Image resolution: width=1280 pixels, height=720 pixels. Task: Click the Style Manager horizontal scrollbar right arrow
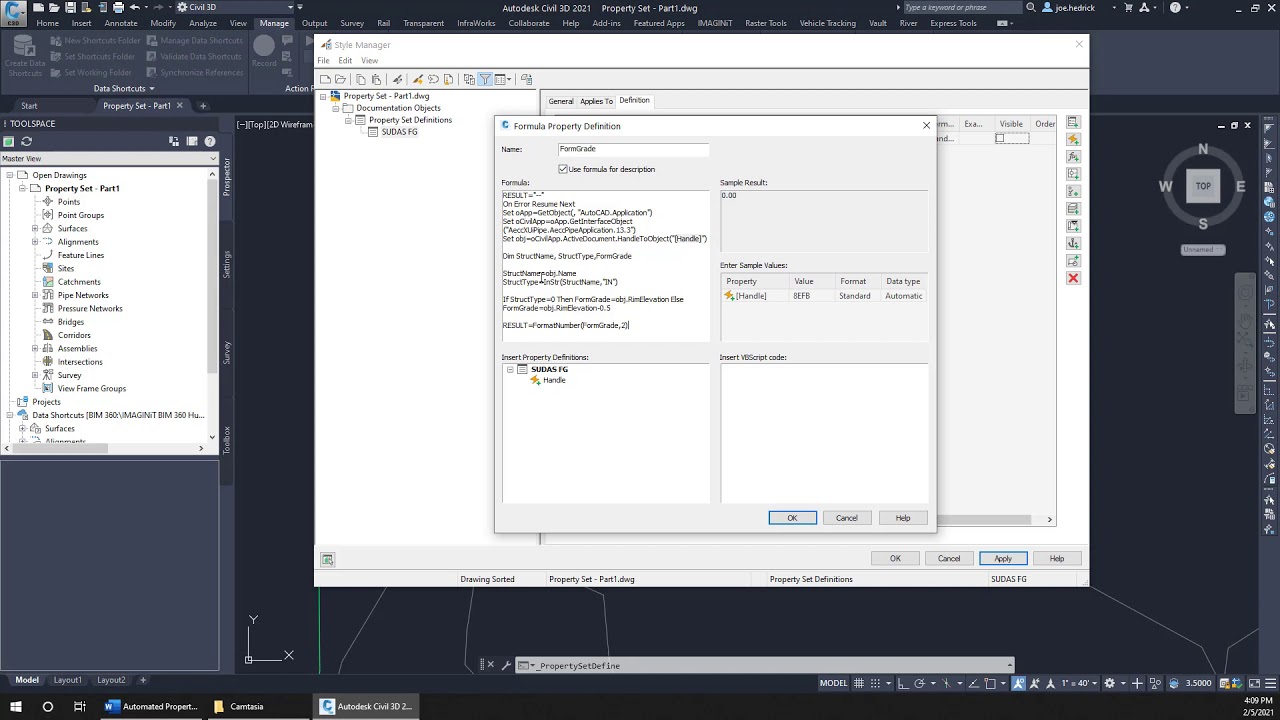(1049, 519)
